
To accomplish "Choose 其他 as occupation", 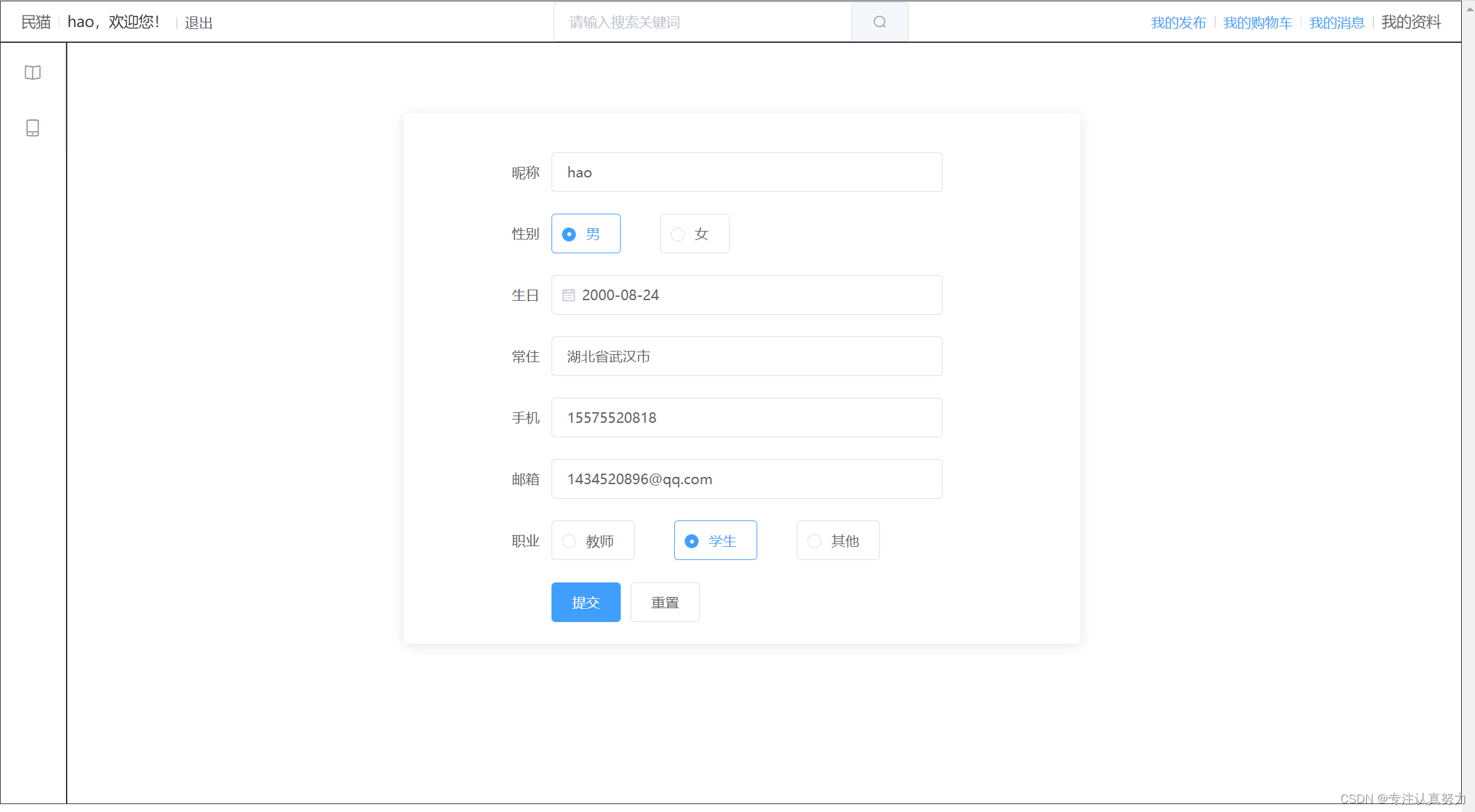I will (x=838, y=540).
